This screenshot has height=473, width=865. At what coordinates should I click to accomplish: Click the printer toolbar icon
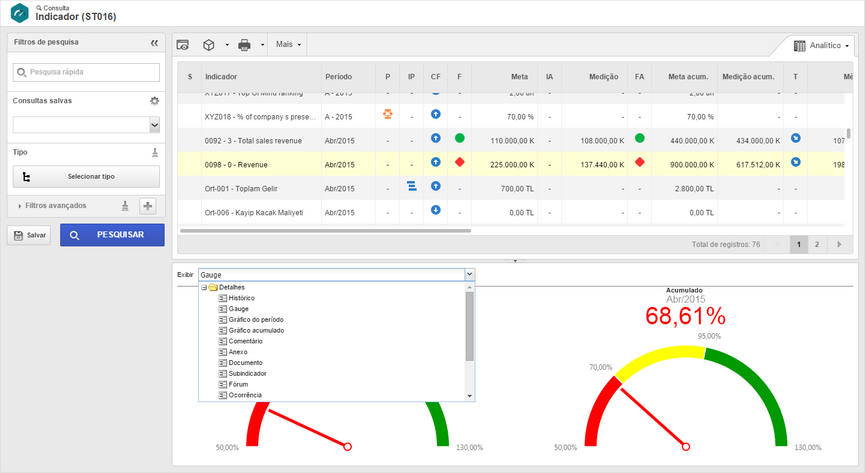244,45
